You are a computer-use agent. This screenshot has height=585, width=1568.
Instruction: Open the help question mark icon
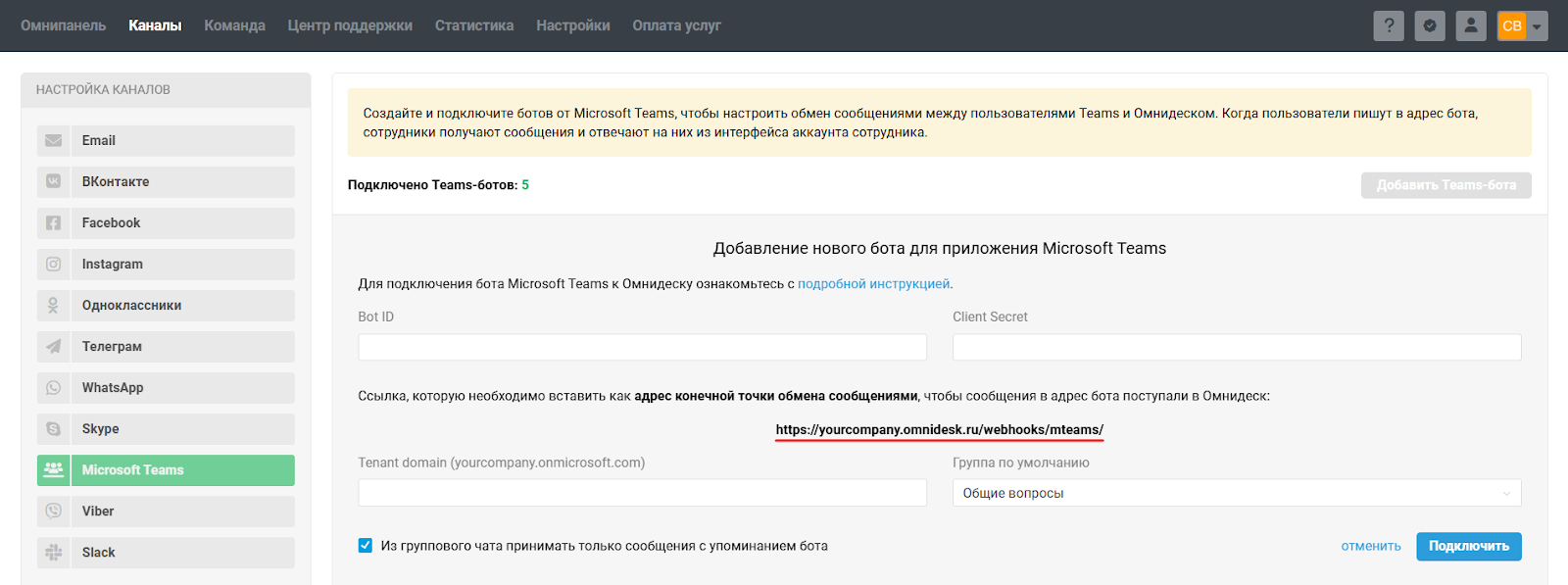point(1389,25)
